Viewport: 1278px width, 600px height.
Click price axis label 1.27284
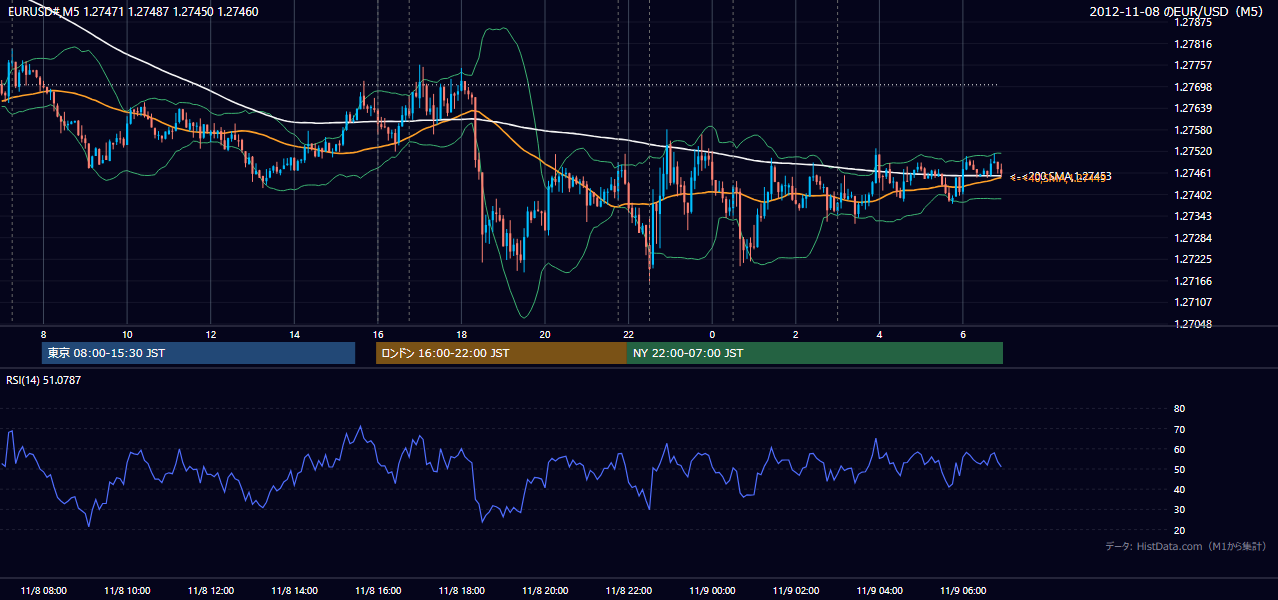pyautogui.click(x=1192, y=238)
